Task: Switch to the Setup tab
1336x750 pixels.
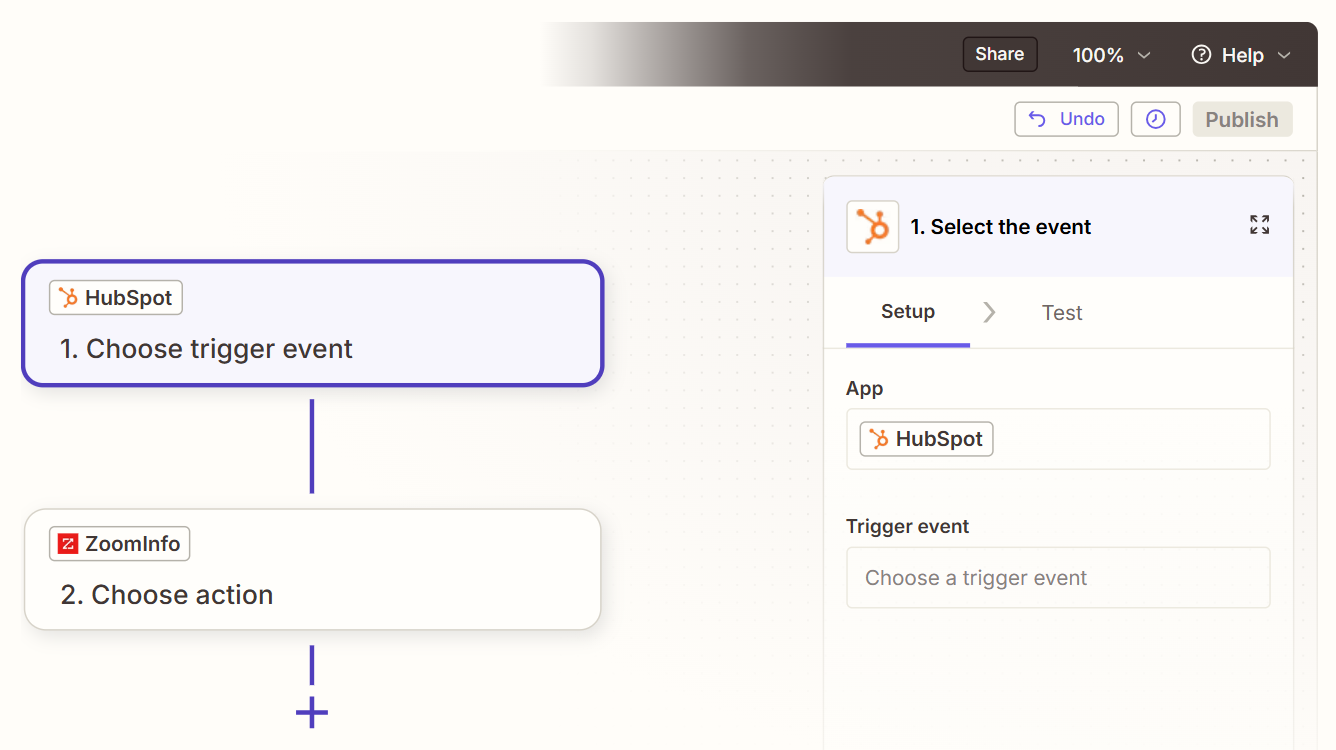Action: click(908, 312)
